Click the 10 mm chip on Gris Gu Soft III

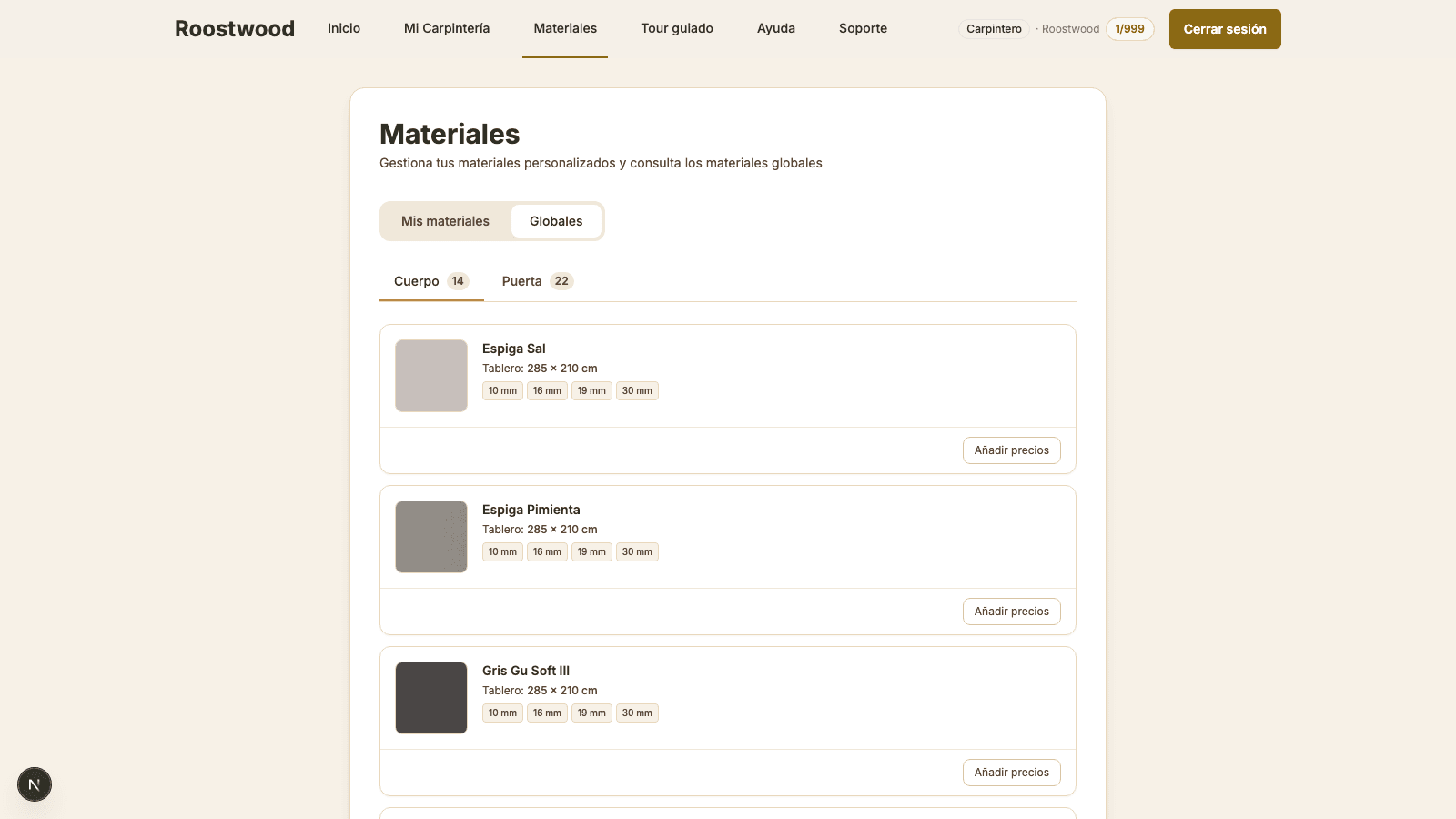pos(502,713)
